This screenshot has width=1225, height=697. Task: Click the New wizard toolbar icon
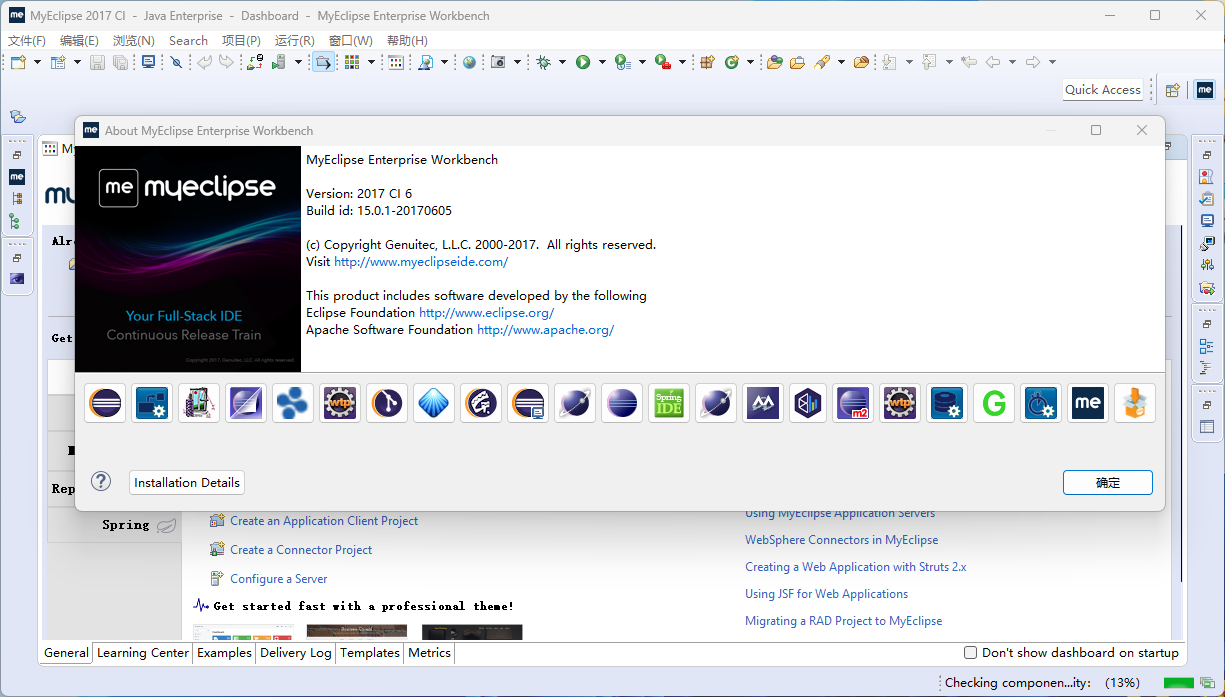click(x=19, y=62)
